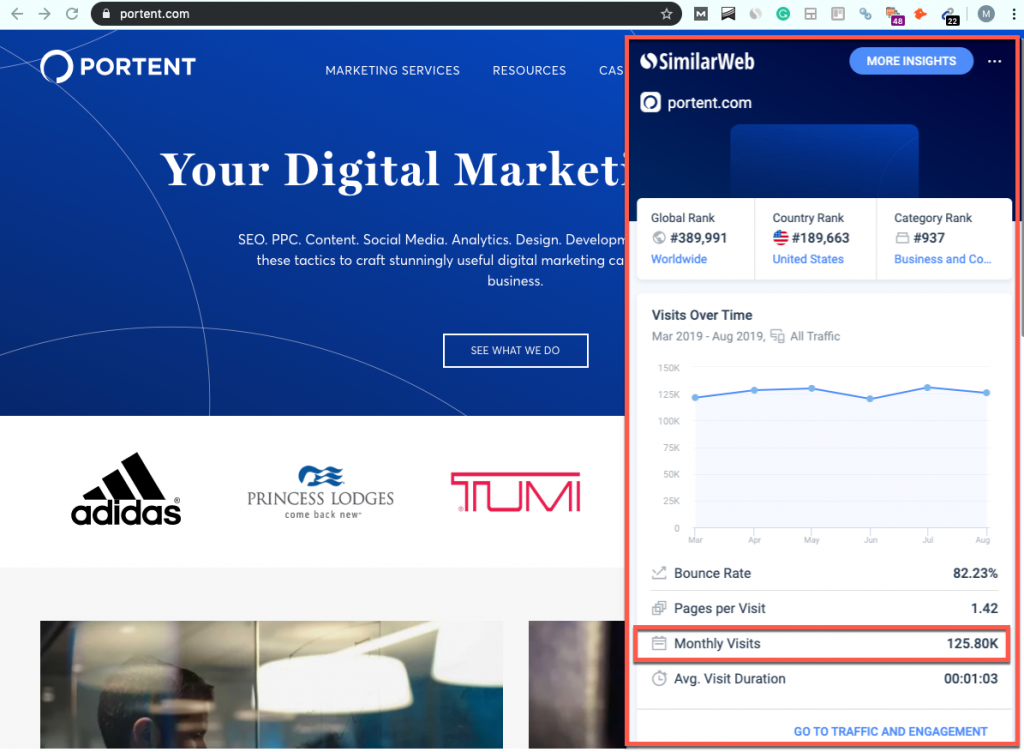The image size is (1024, 752).
Task: Click the Avg. Visit Duration clock icon
Action: point(659,678)
